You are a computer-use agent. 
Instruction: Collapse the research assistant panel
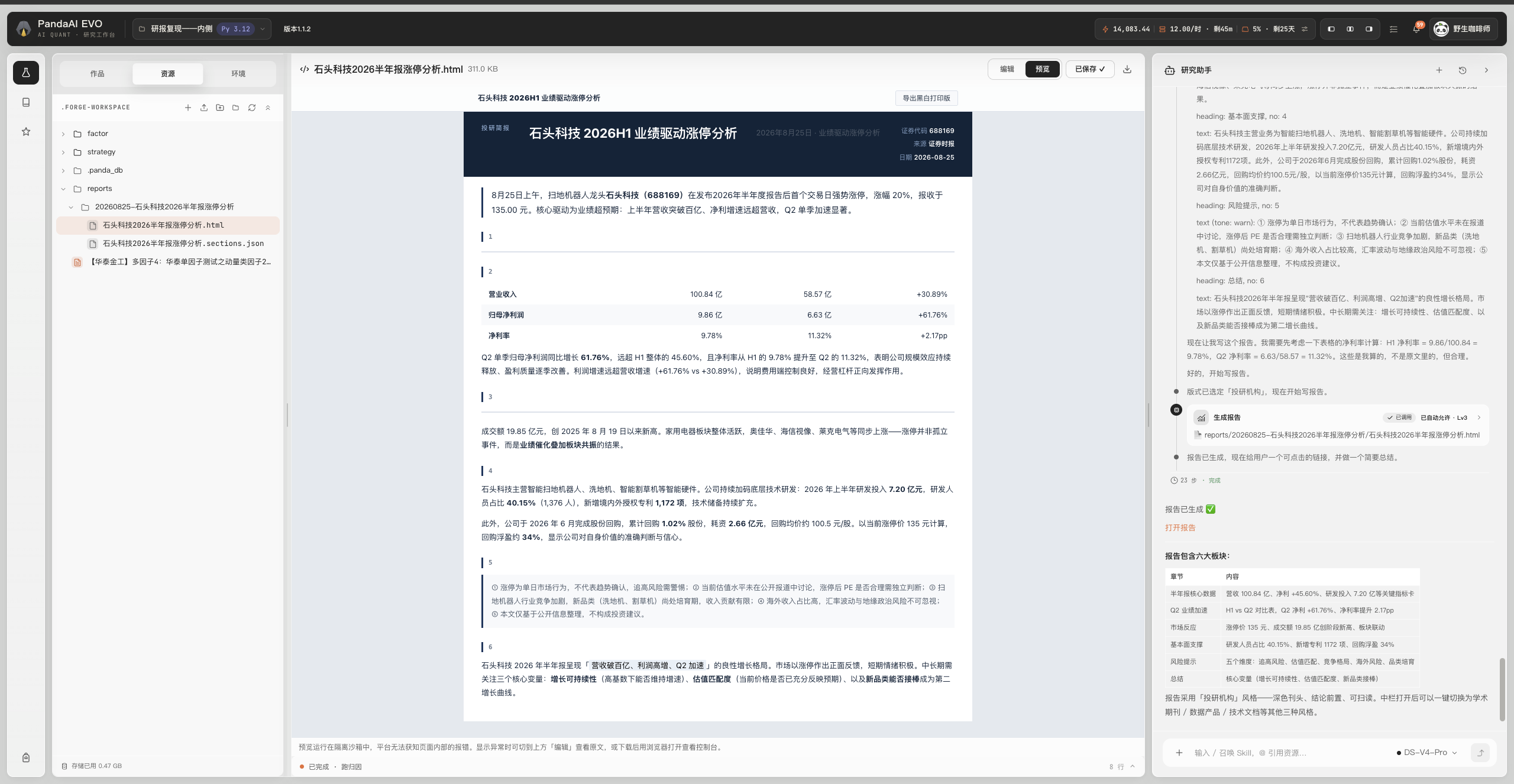(x=1486, y=70)
